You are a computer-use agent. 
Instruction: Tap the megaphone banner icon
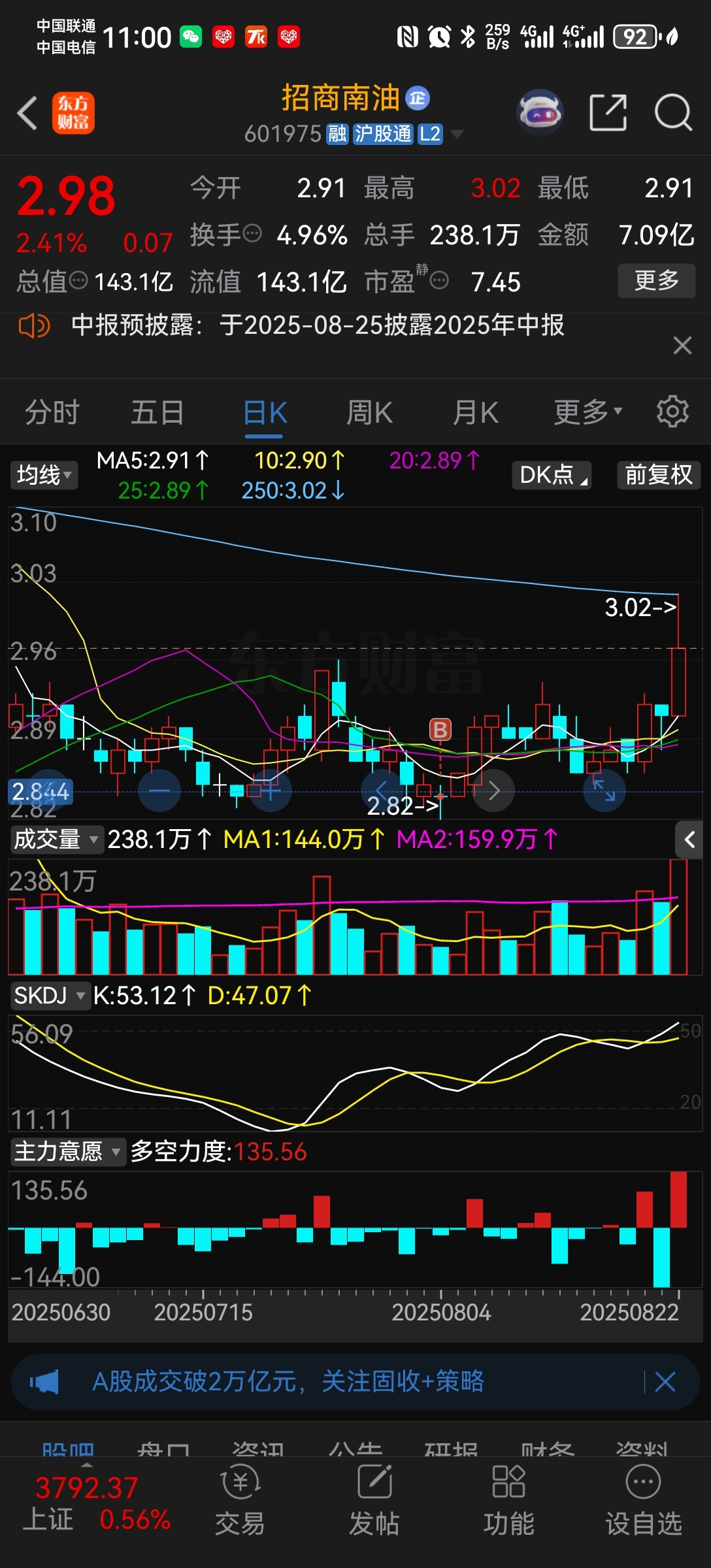tap(44, 1382)
